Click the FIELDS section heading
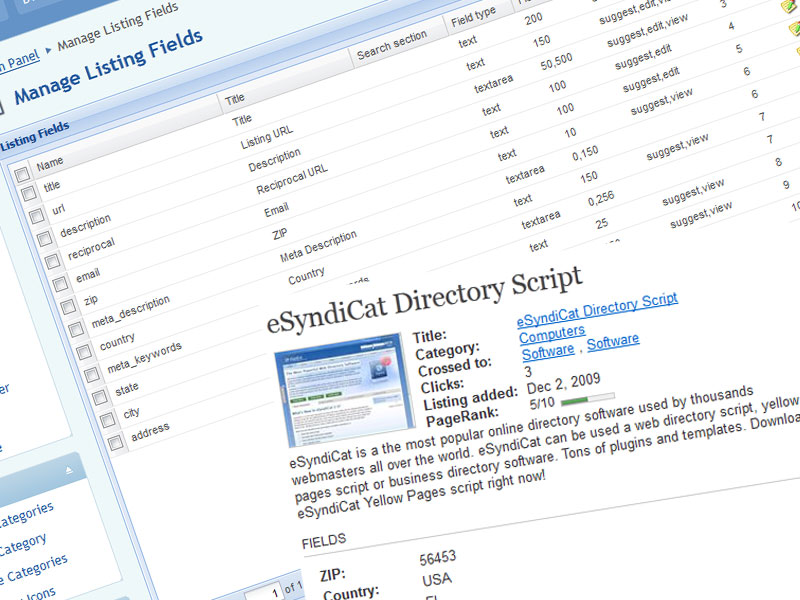The width and height of the screenshot is (800, 600). click(324, 541)
